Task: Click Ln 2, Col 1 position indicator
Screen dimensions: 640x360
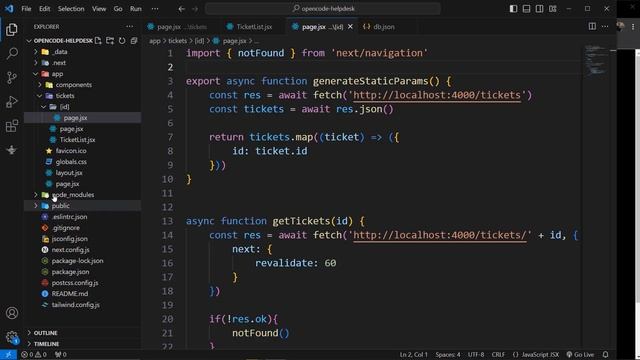Action: [x=413, y=355]
